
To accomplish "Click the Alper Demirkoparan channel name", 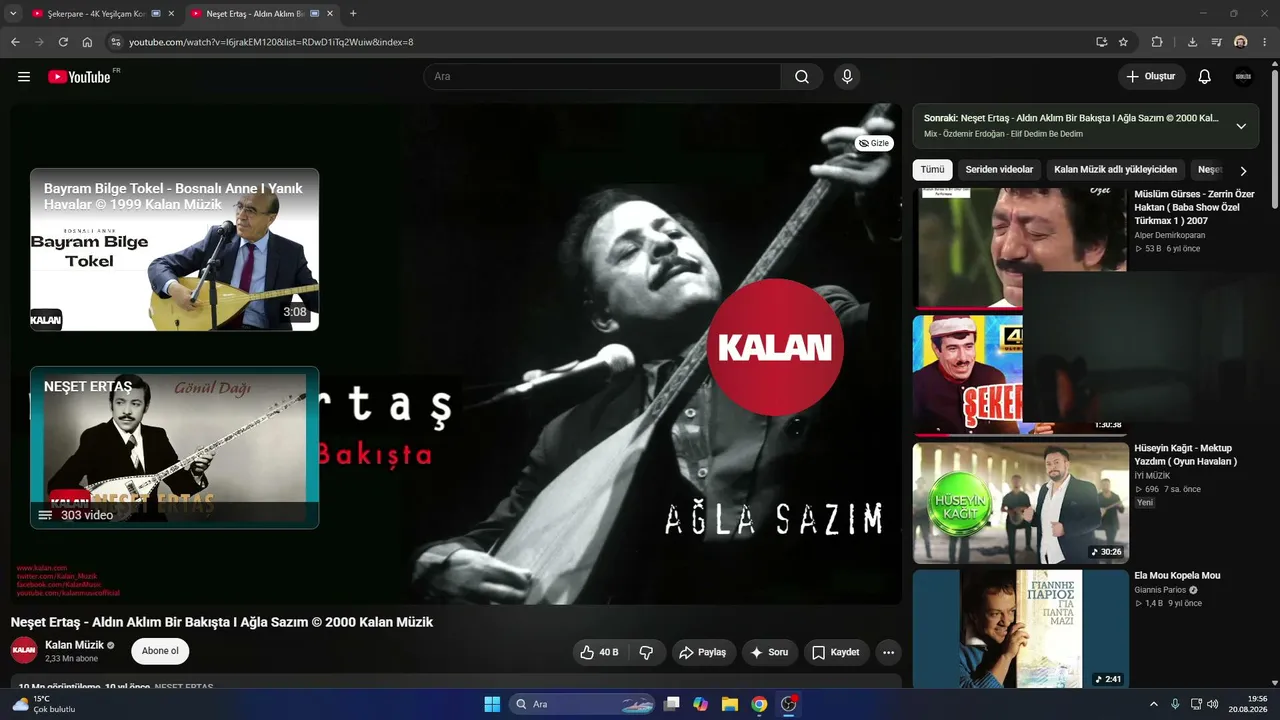I will tap(1170, 235).
